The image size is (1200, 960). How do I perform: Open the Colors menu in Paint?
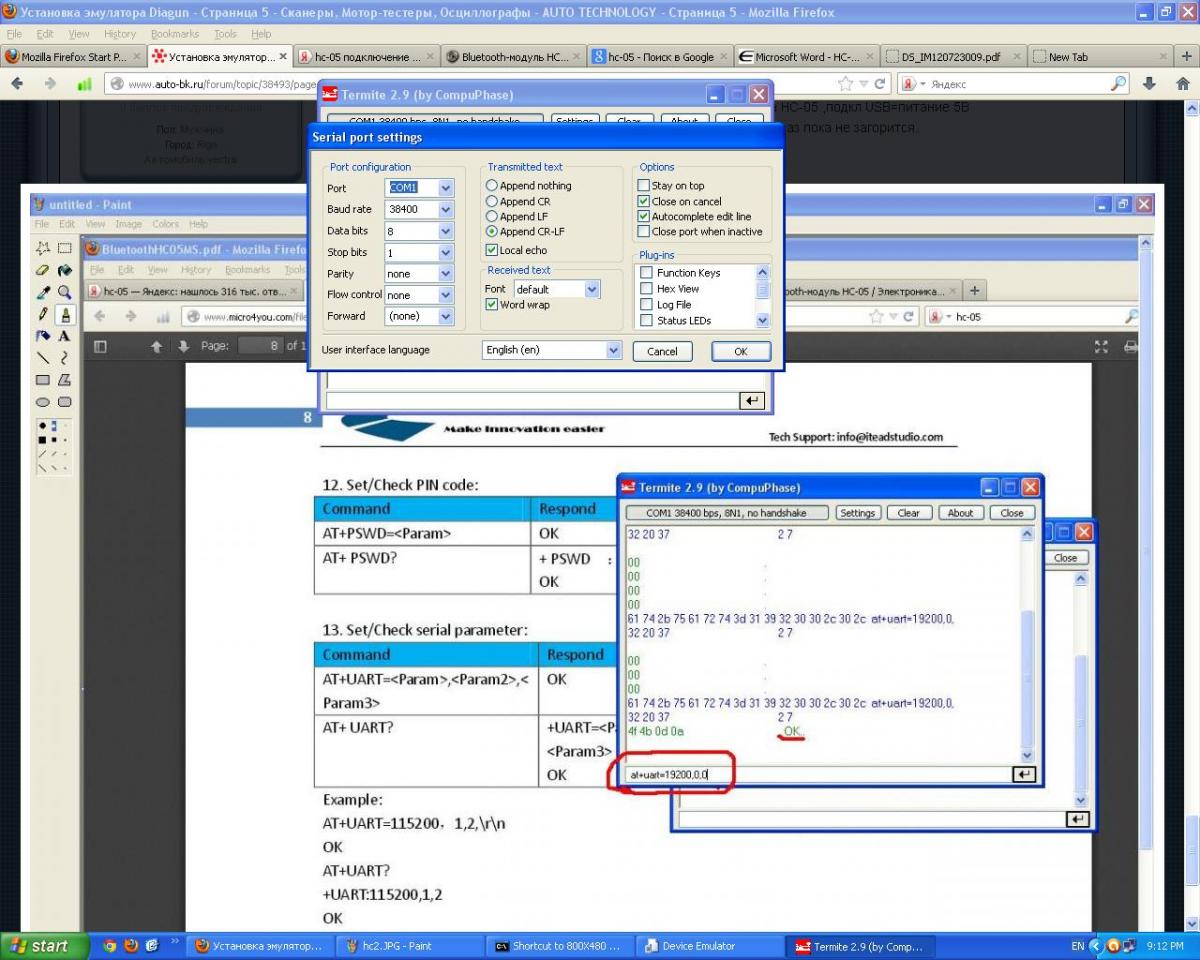166,224
